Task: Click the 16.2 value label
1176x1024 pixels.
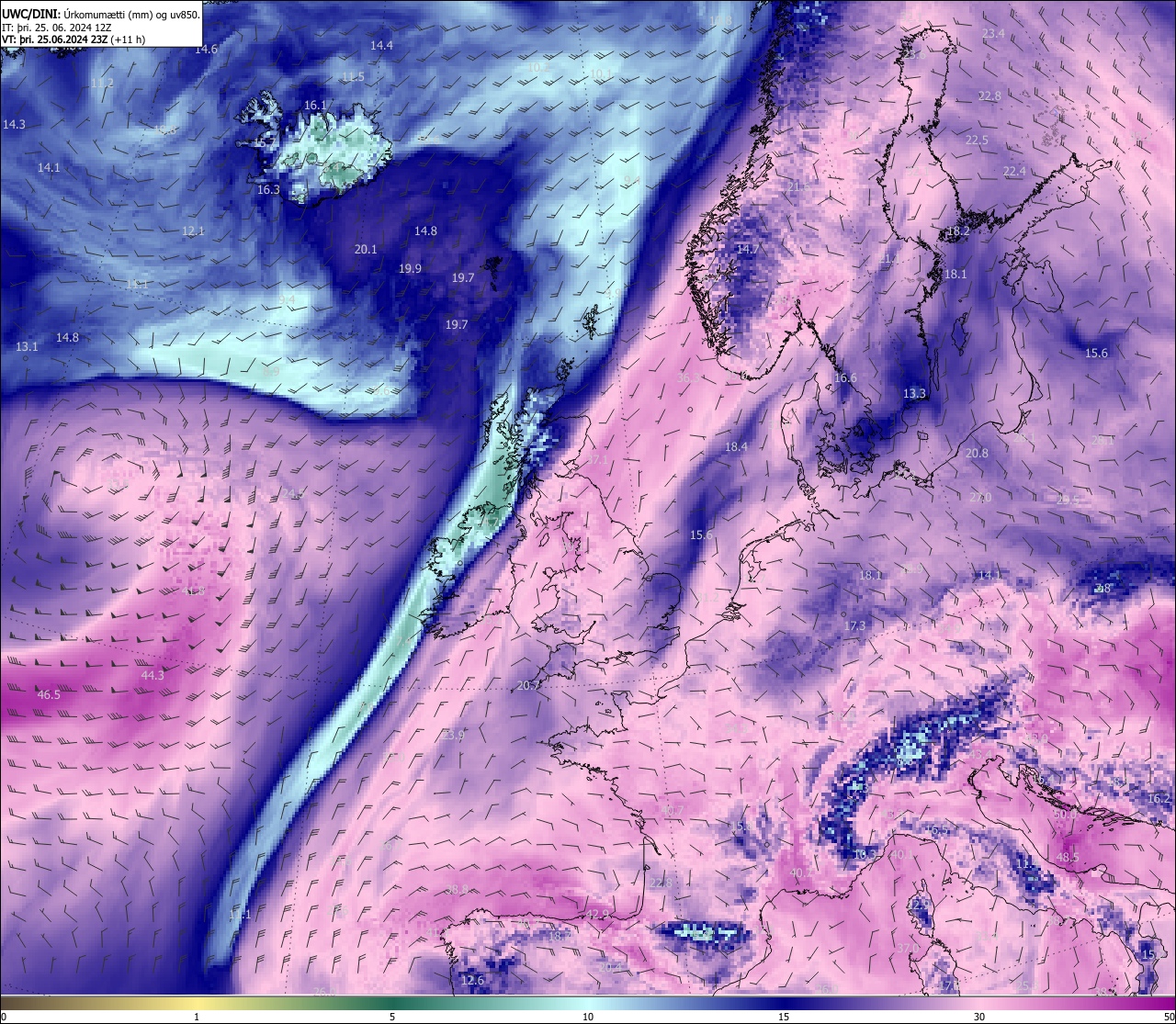Action: [1159, 799]
